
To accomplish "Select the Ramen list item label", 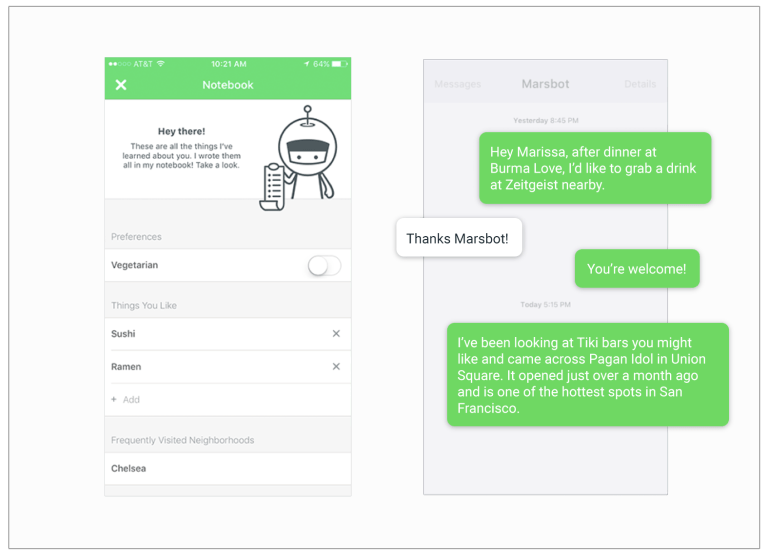I will click(126, 367).
